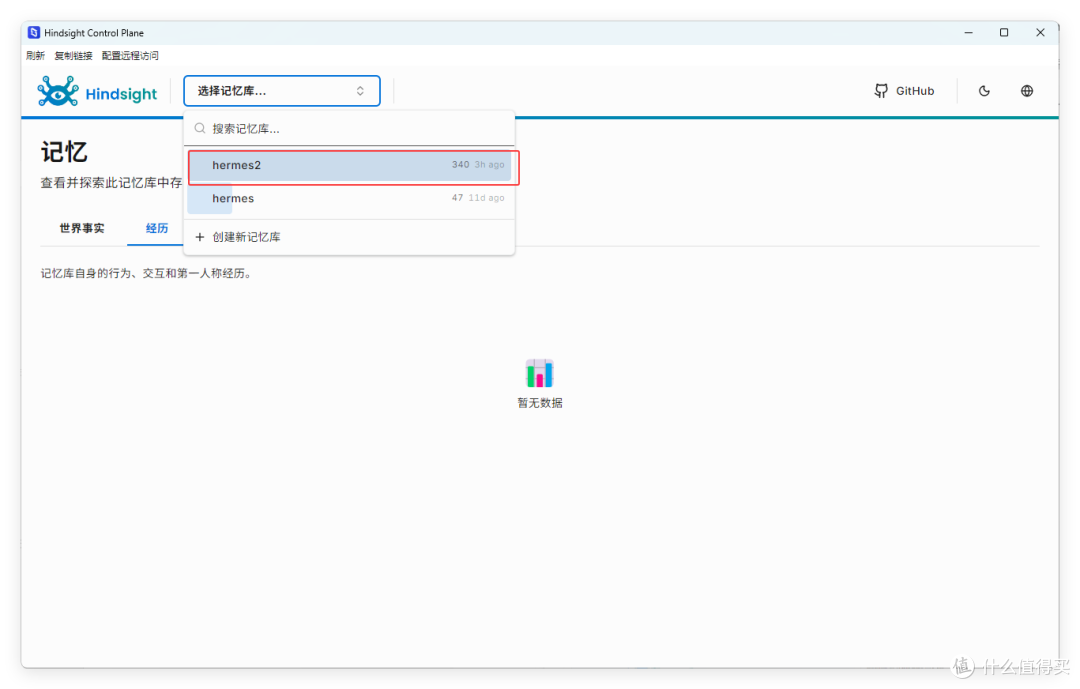Open the language globe icon menu
This screenshot has height=689, width=1080.
[1026, 91]
